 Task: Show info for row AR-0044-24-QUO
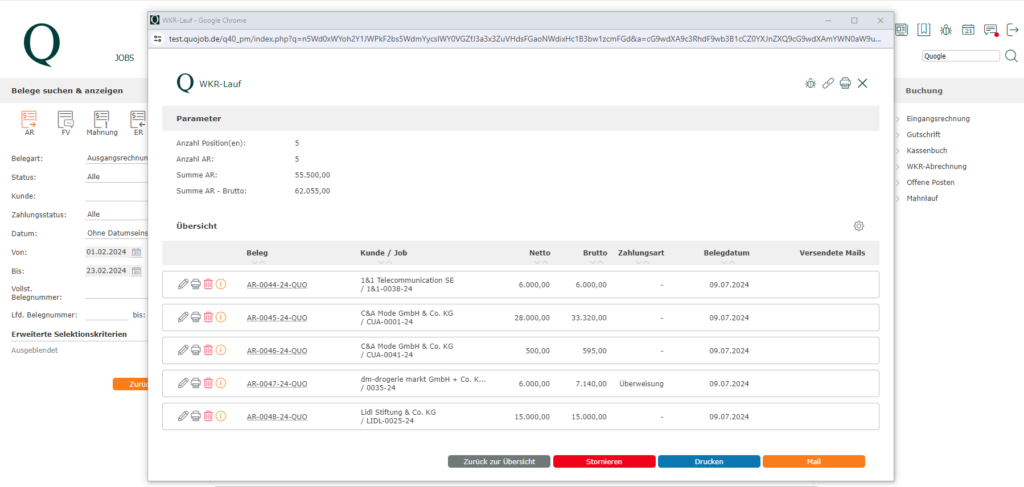coord(221,284)
